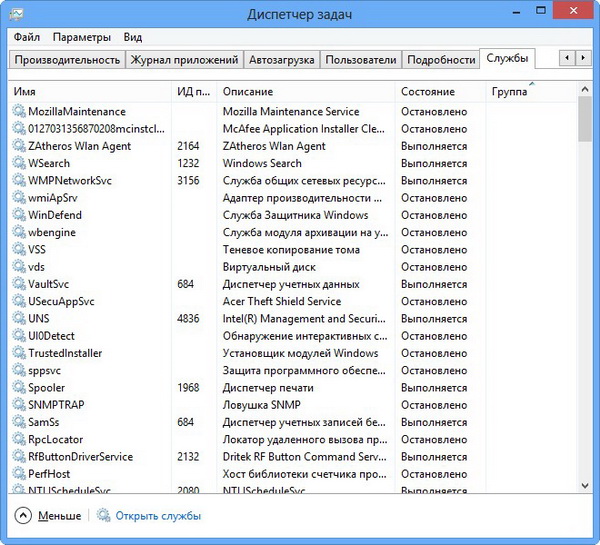Click the gear icon beside WSearch service

[x=19, y=163]
